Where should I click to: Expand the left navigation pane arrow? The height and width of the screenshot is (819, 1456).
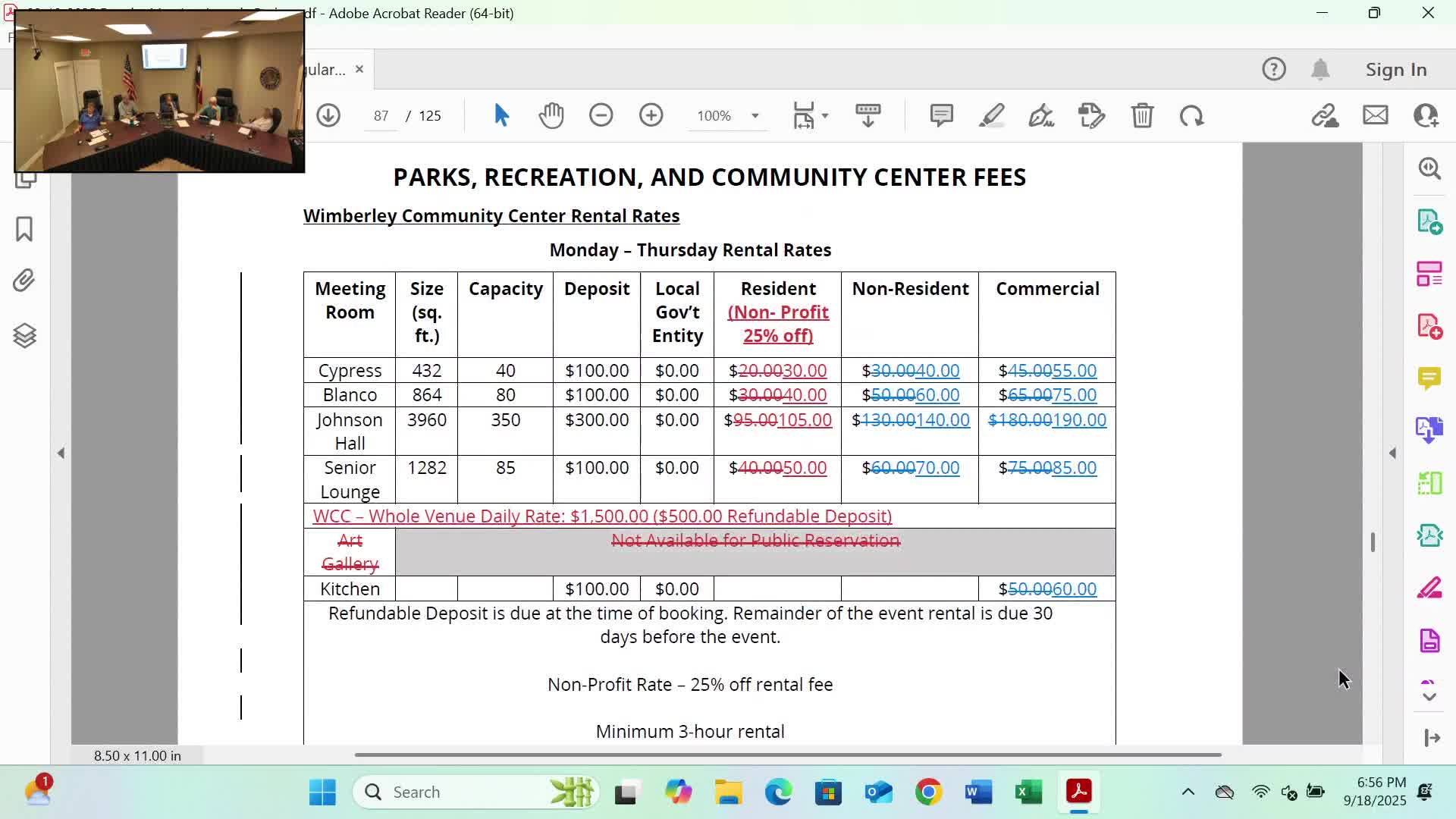click(61, 453)
